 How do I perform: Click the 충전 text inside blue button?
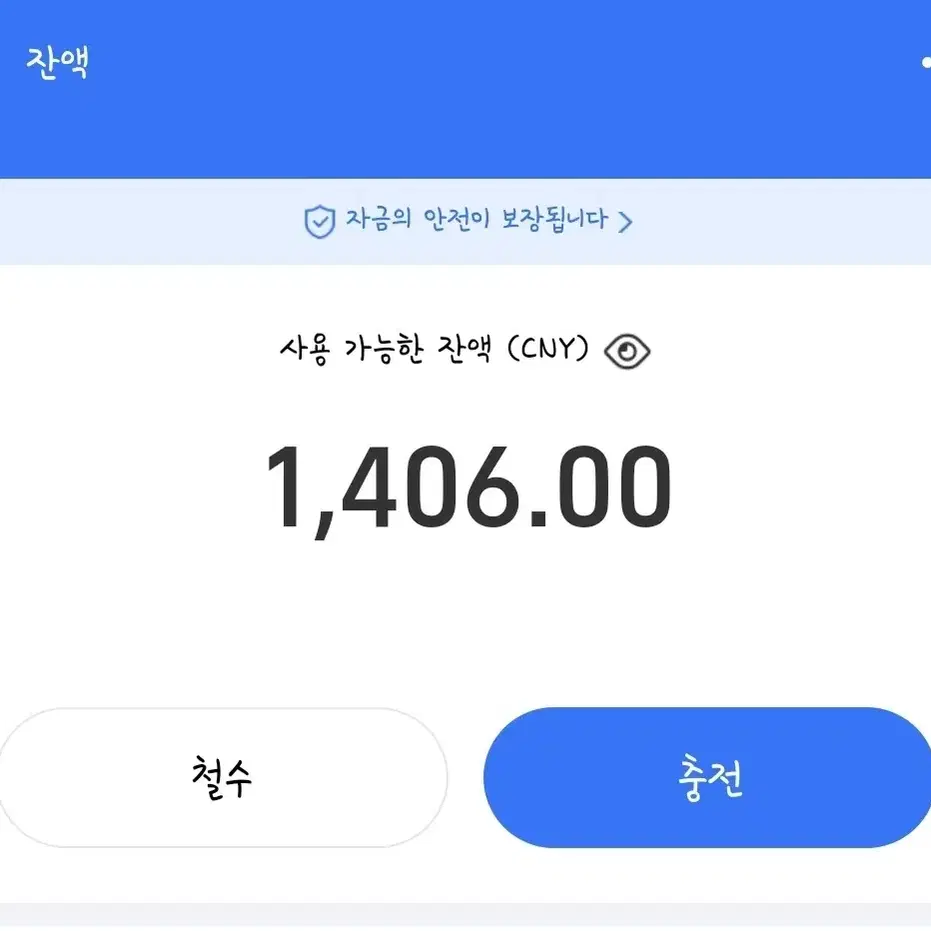tap(710, 777)
